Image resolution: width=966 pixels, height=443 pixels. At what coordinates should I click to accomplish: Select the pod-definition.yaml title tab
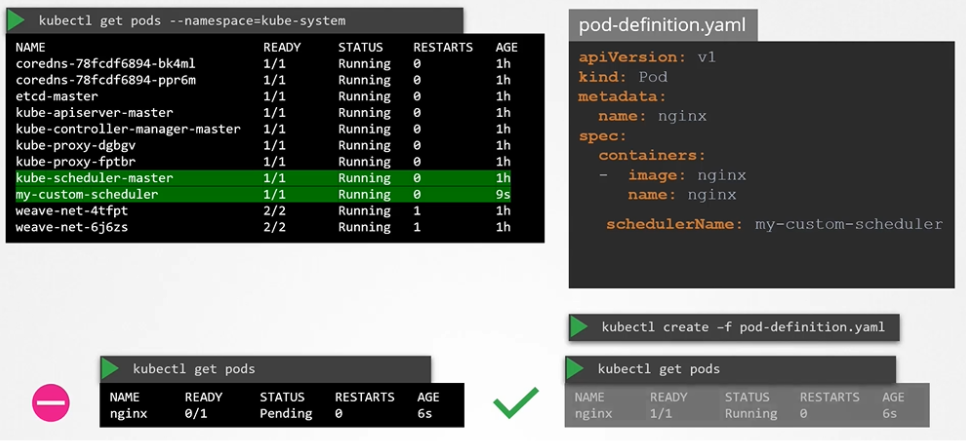tap(661, 24)
